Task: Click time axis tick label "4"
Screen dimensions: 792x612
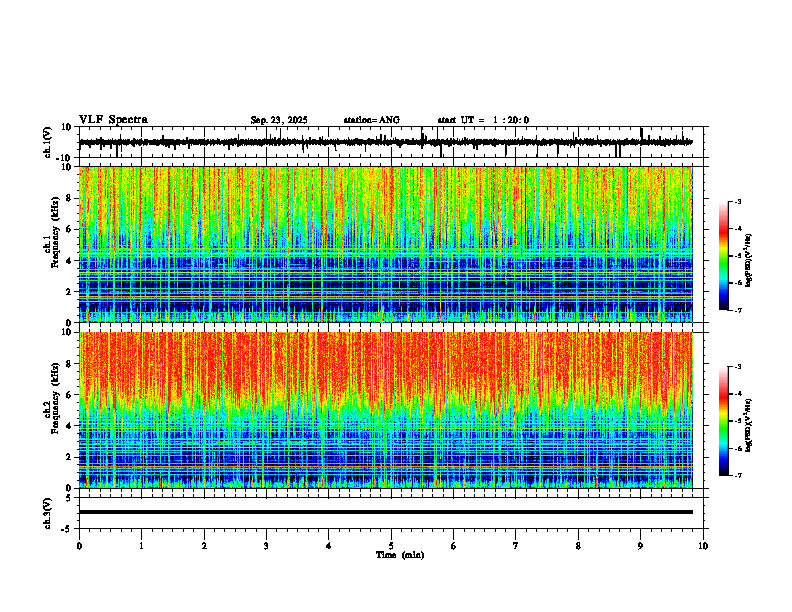Action: (x=329, y=546)
